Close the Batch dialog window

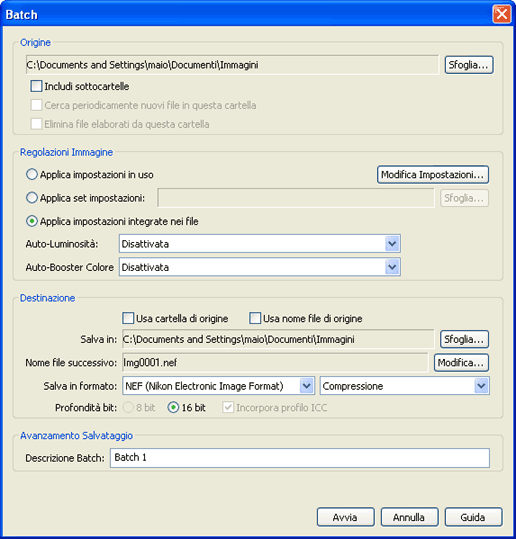502,14
